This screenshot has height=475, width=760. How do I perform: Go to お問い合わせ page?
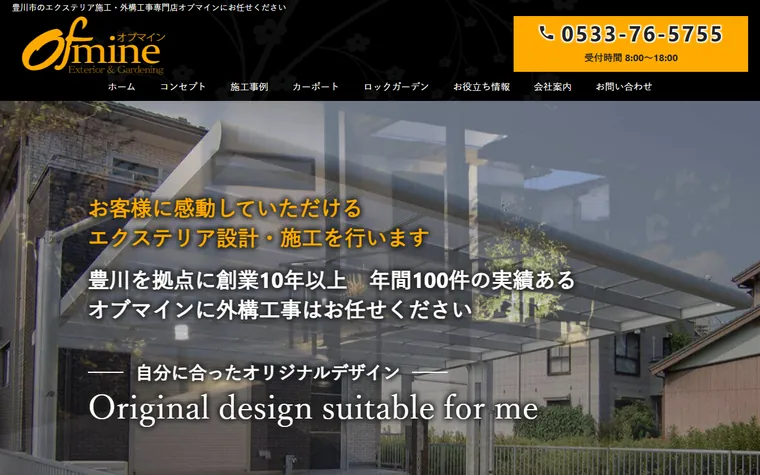tap(624, 87)
